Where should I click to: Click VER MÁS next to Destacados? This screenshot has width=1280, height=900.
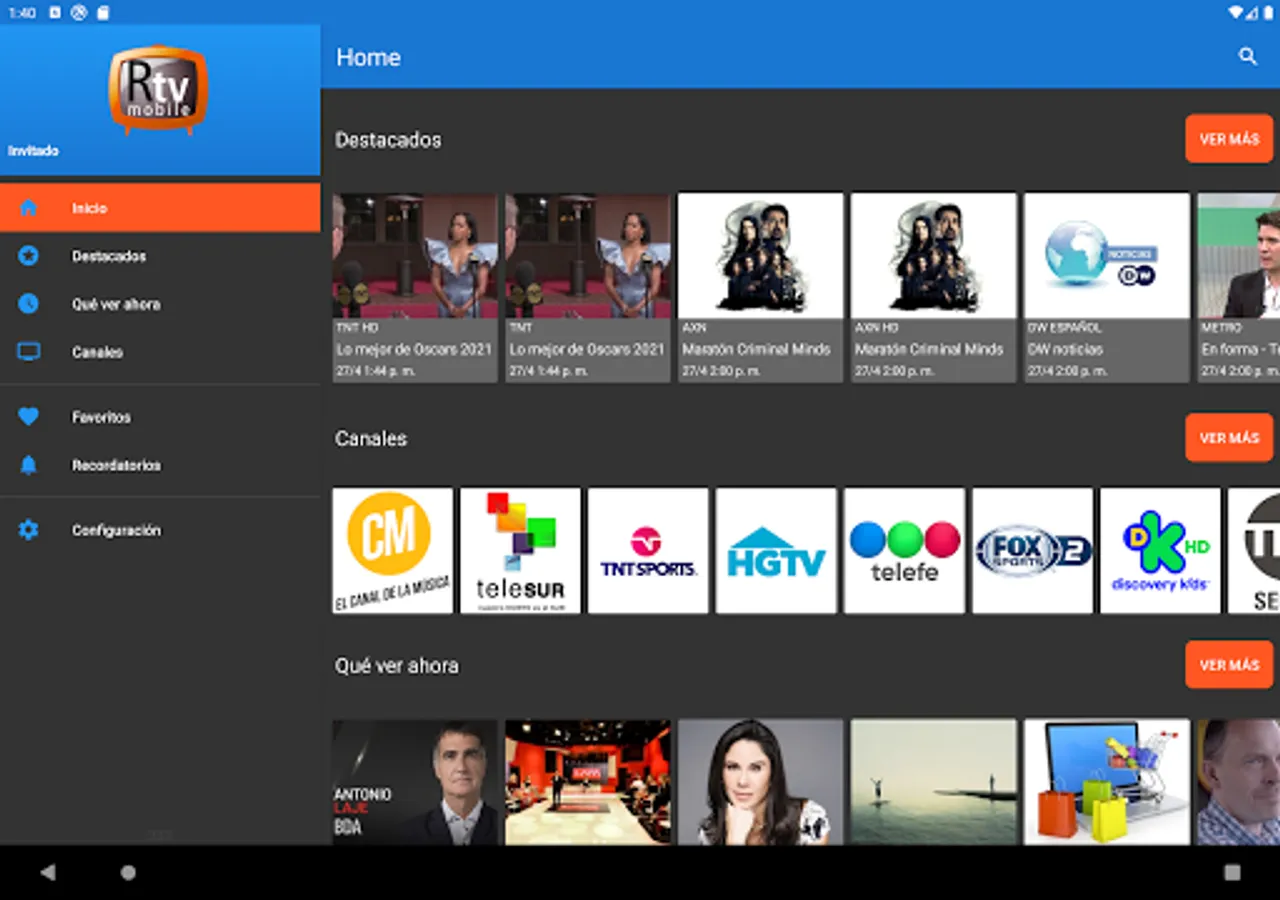tap(1229, 139)
